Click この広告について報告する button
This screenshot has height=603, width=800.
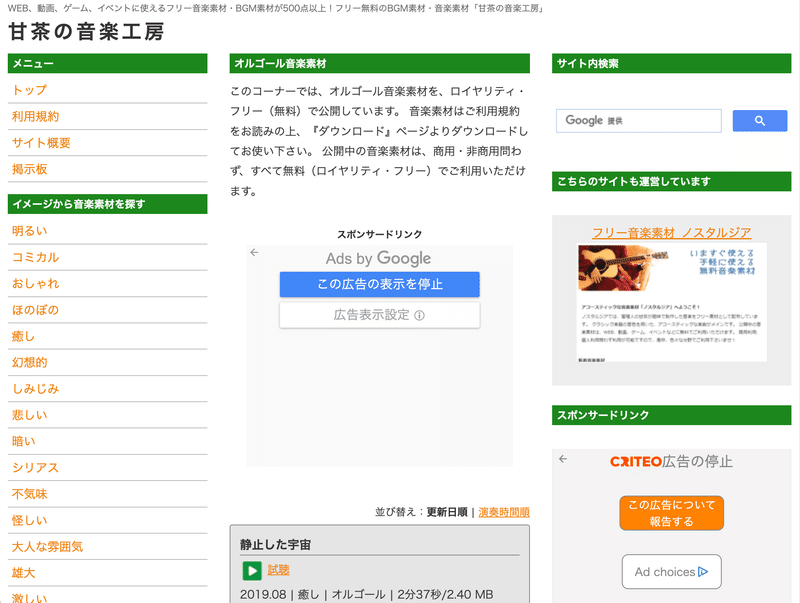click(671, 513)
